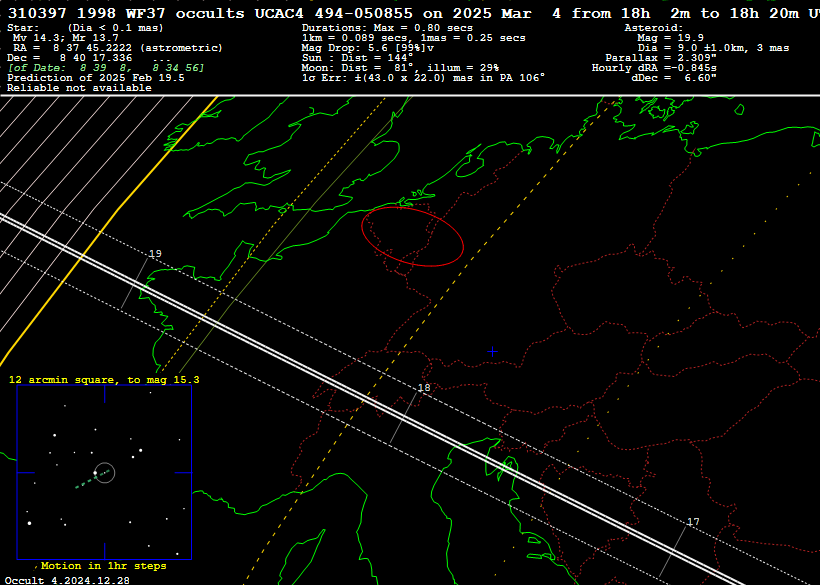
Task: Click the 'Asteroid:' heading
Action: (654, 28)
